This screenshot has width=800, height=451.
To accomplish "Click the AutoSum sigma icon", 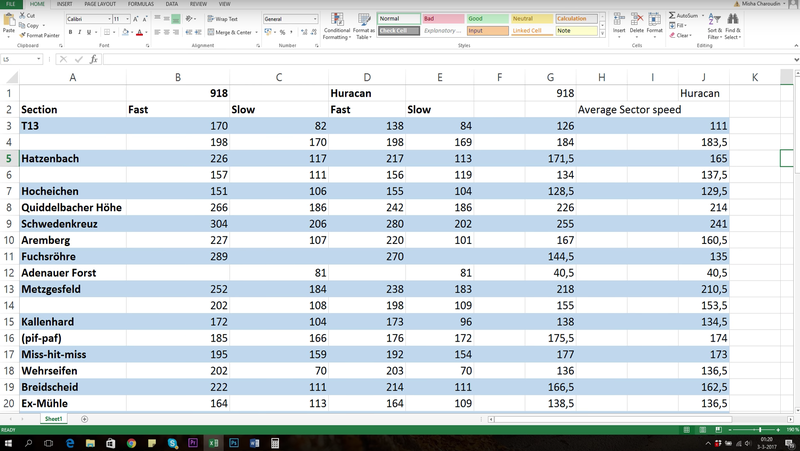I will coord(672,15).
